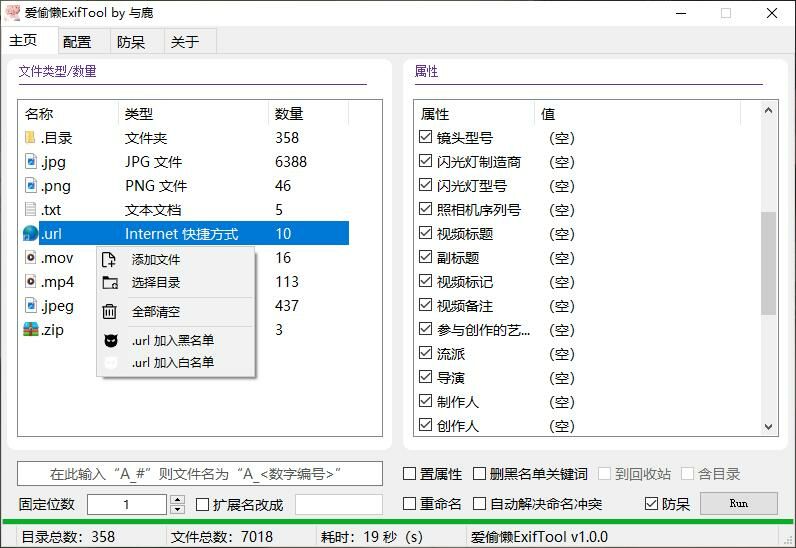This screenshot has height=548, width=796.
Task: Click the choose directory folder icon
Action: (111, 283)
